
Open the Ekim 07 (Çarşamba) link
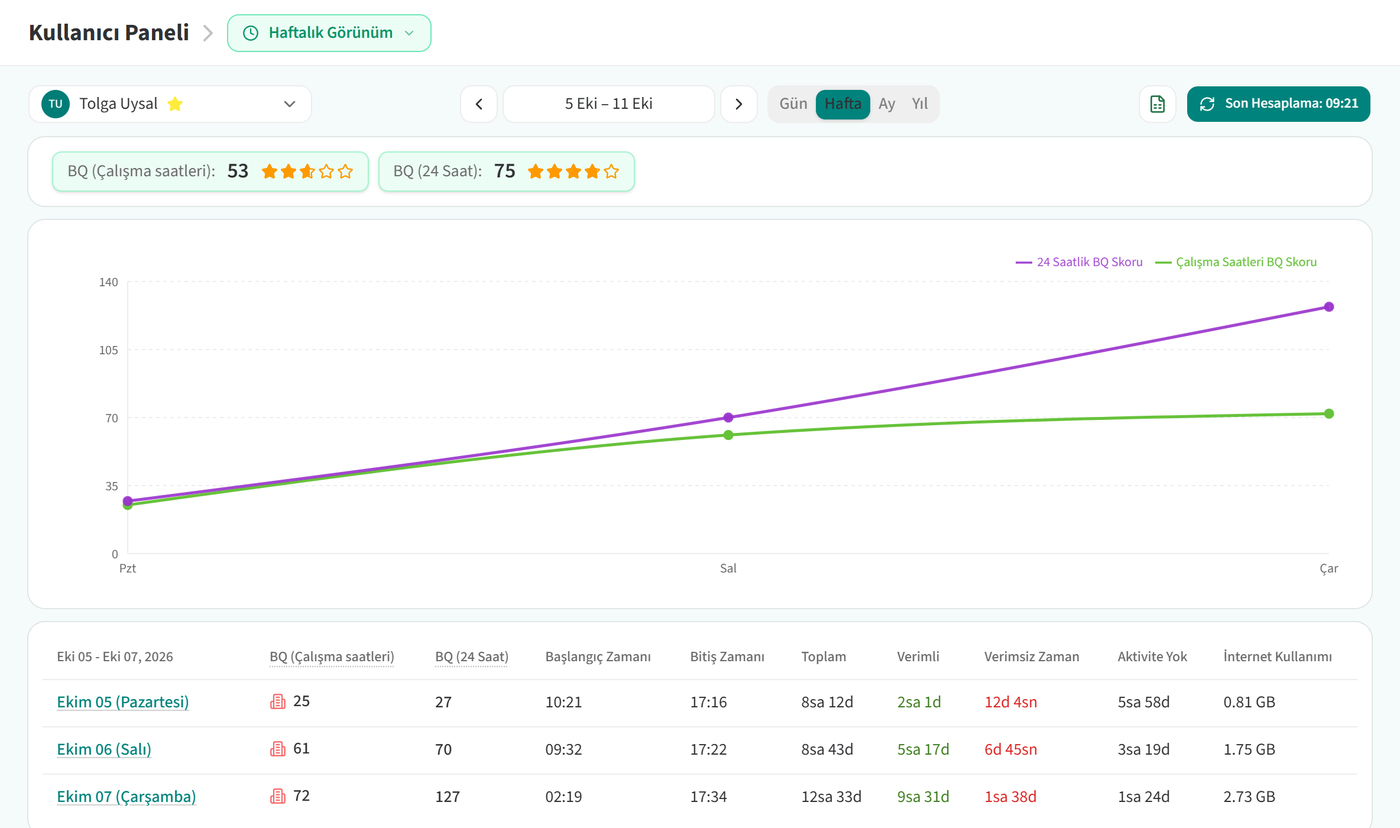point(126,797)
